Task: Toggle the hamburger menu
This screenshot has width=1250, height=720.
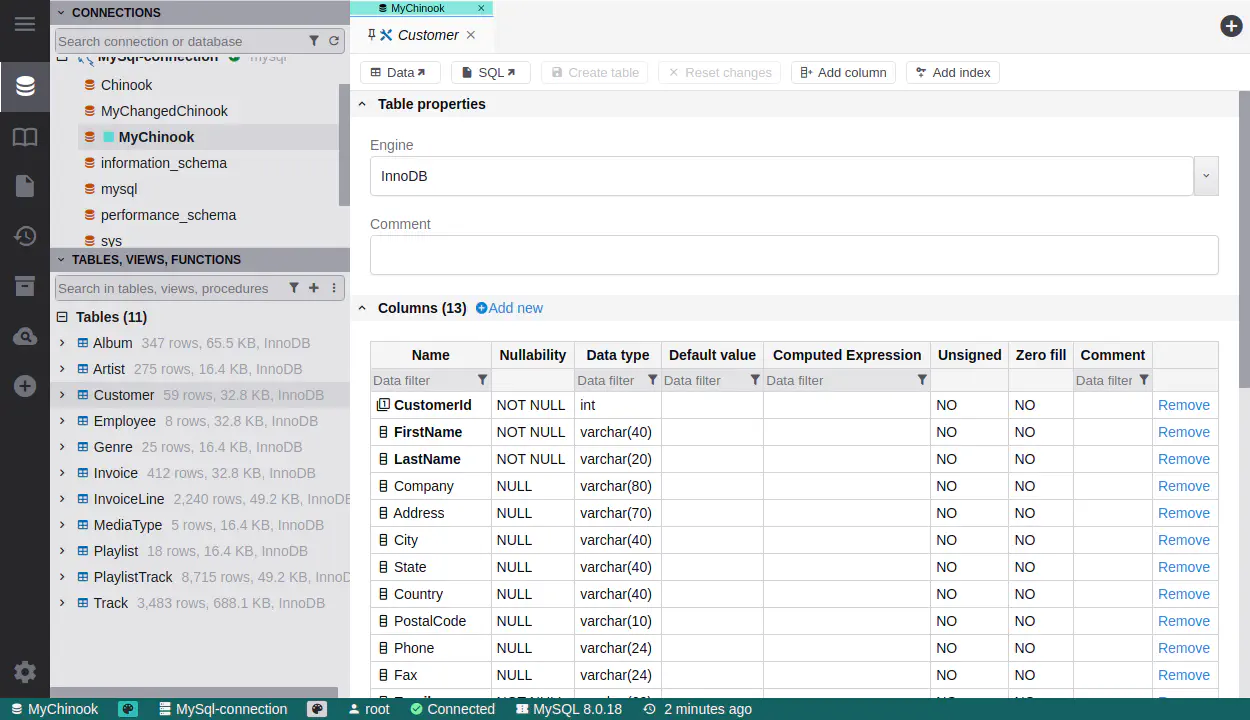Action: [25, 24]
